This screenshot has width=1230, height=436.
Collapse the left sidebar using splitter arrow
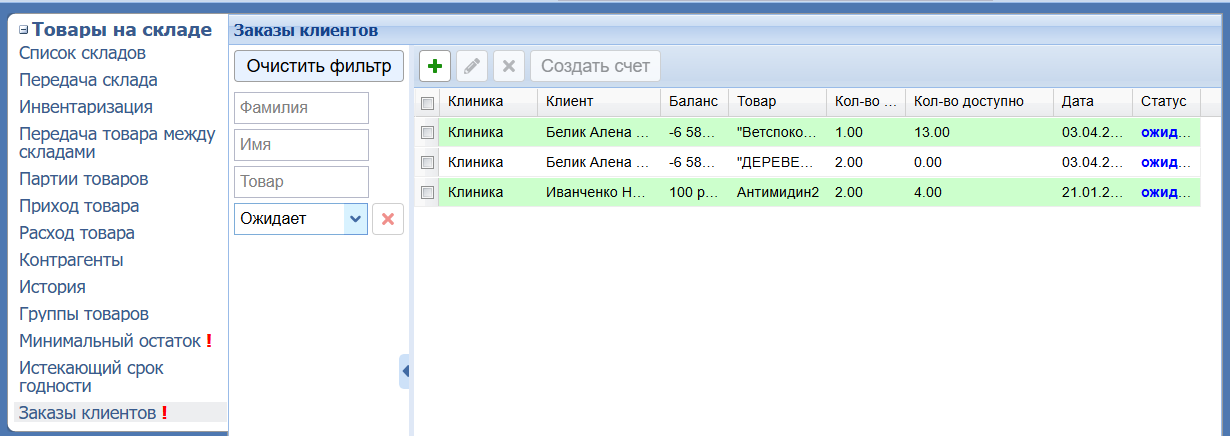[x=405, y=371]
